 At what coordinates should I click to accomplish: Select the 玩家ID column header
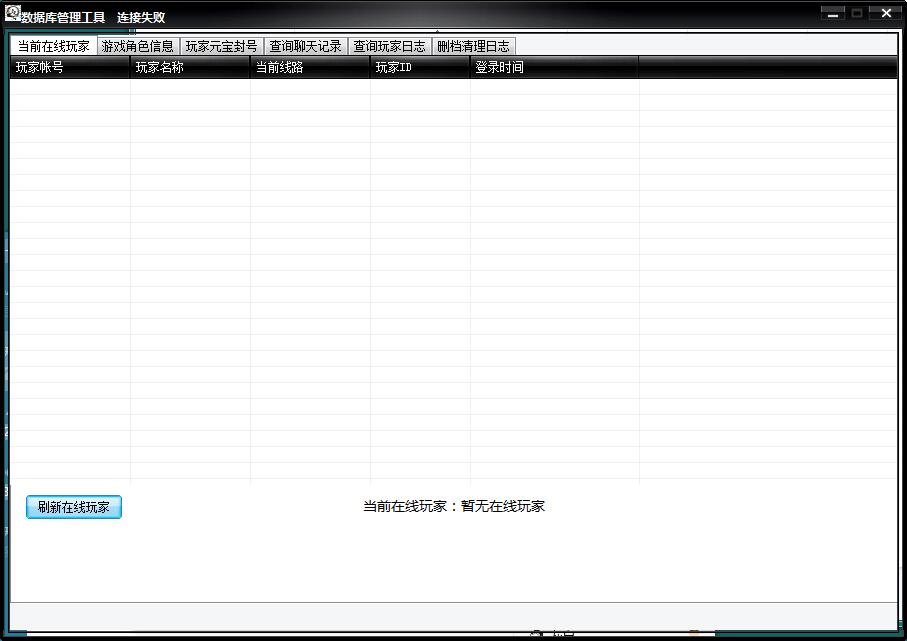420,67
